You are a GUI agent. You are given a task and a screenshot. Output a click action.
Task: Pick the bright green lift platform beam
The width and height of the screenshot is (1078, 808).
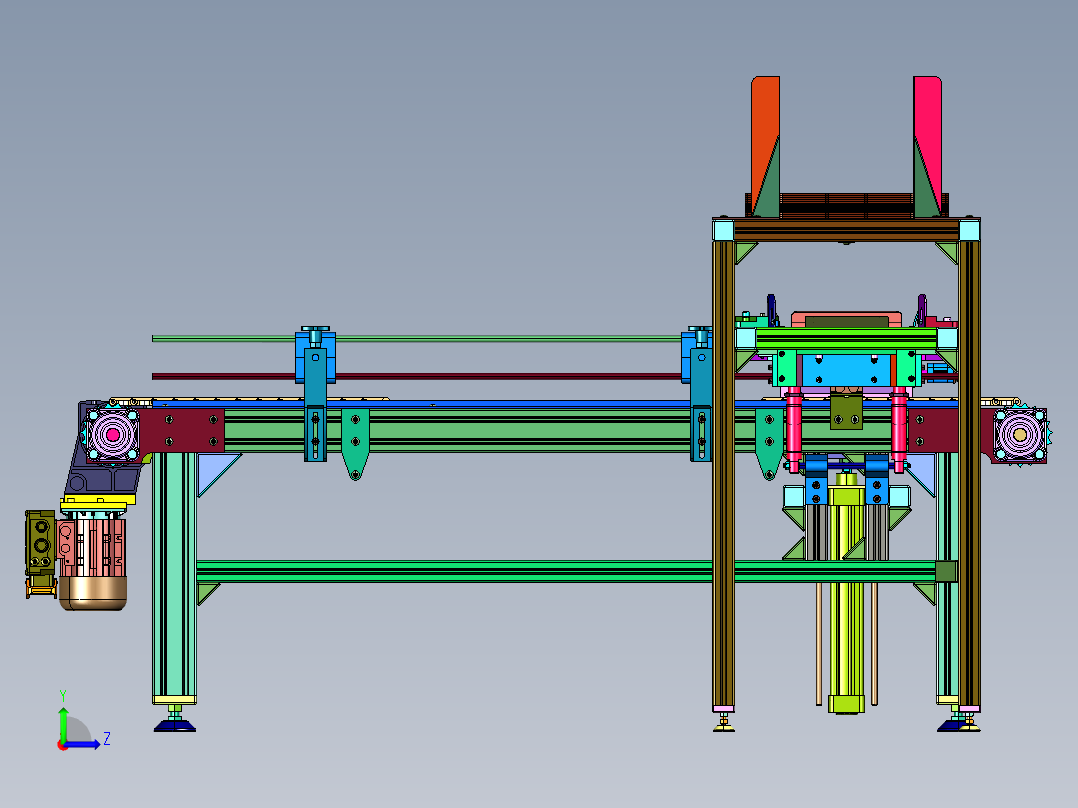[846, 338]
